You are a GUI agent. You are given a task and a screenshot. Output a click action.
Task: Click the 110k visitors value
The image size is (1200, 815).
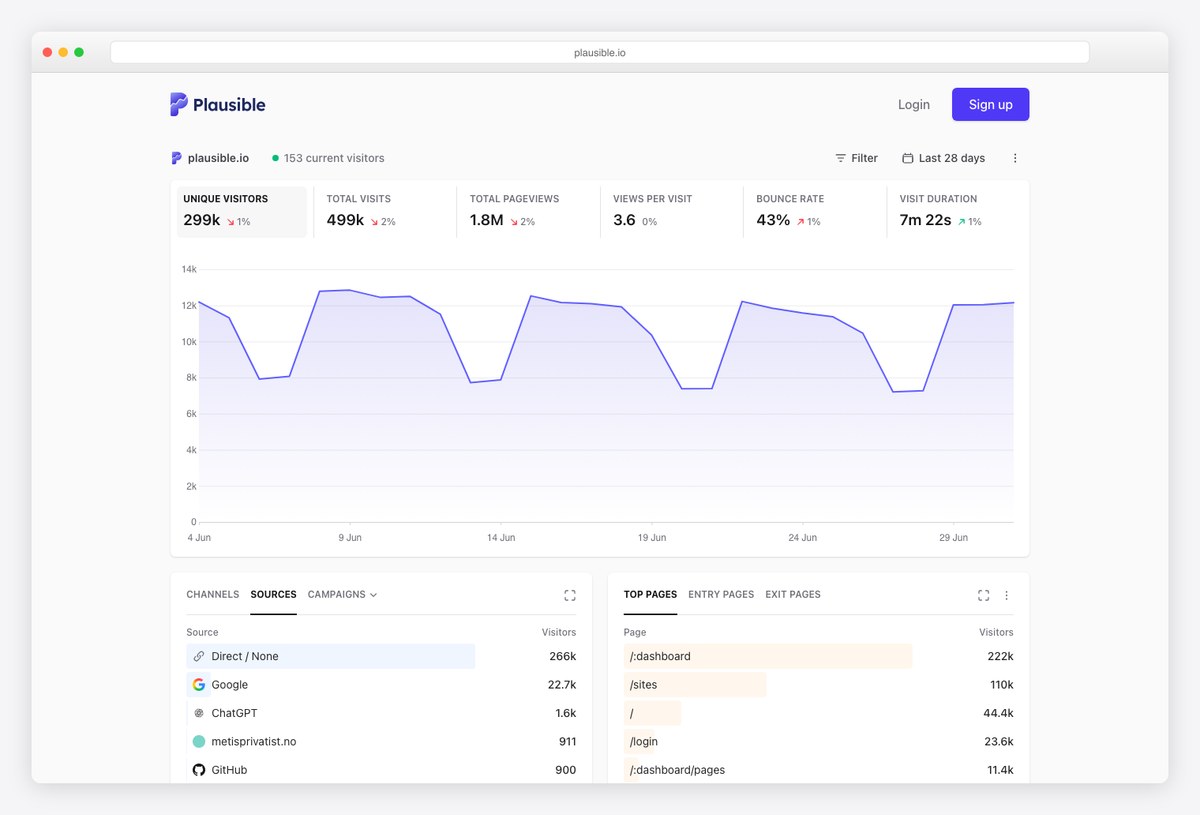(x=1002, y=685)
